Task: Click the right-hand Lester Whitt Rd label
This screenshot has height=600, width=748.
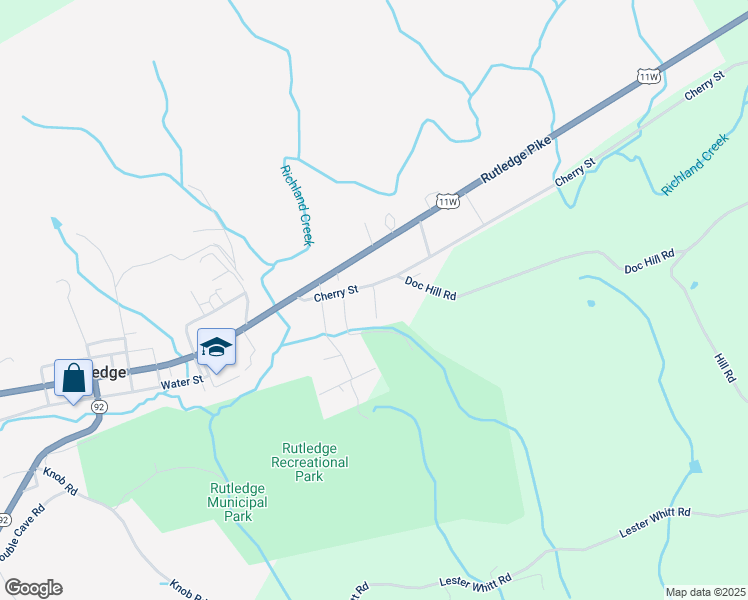Action: (x=654, y=523)
